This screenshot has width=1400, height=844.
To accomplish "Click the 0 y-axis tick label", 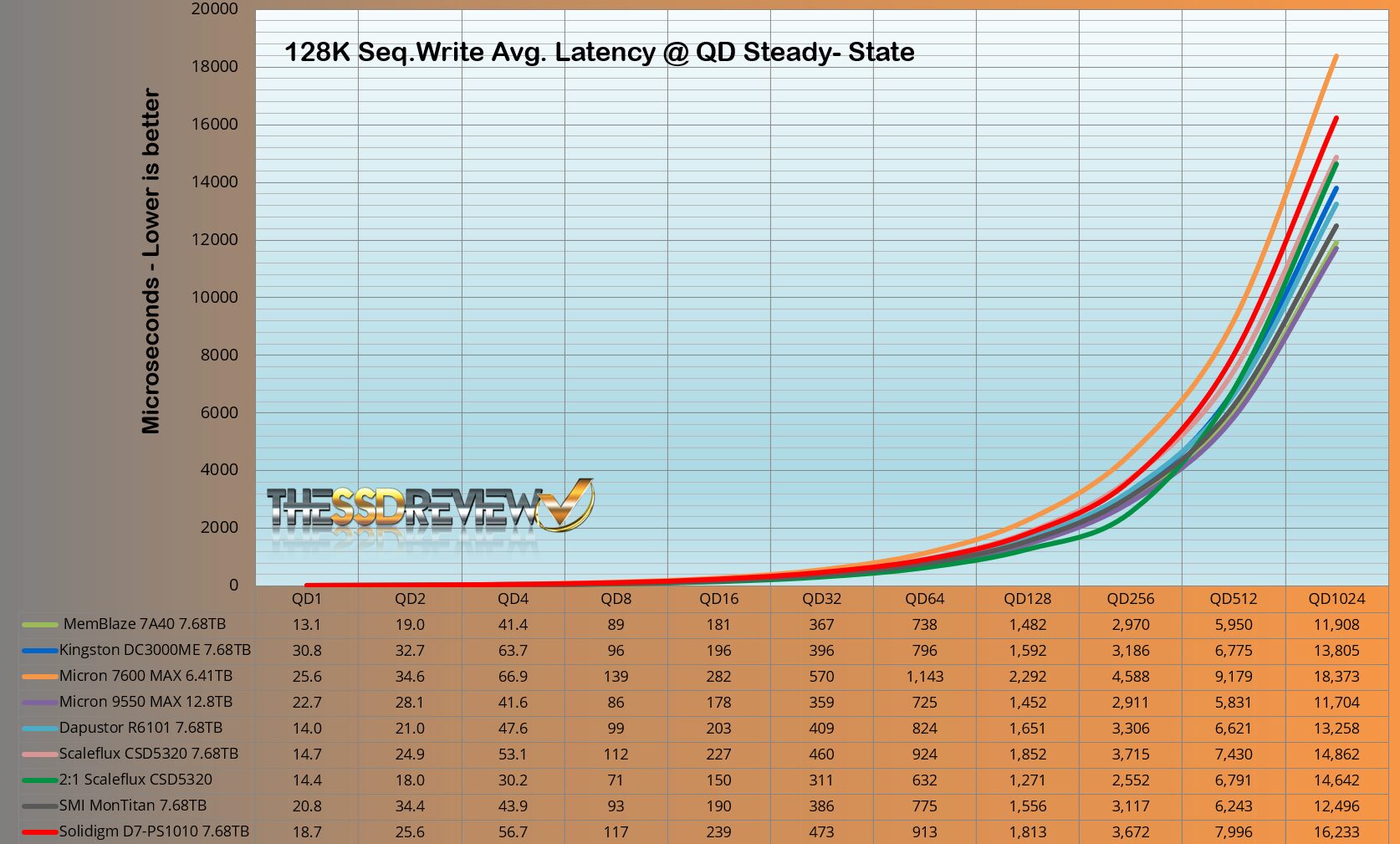I will [x=233, y=585].
